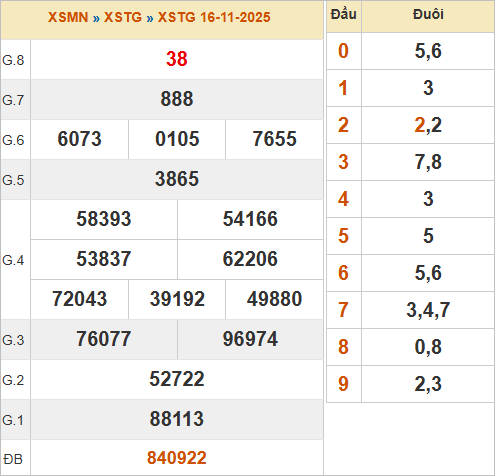Click tail value 3 for head 4

428,199
